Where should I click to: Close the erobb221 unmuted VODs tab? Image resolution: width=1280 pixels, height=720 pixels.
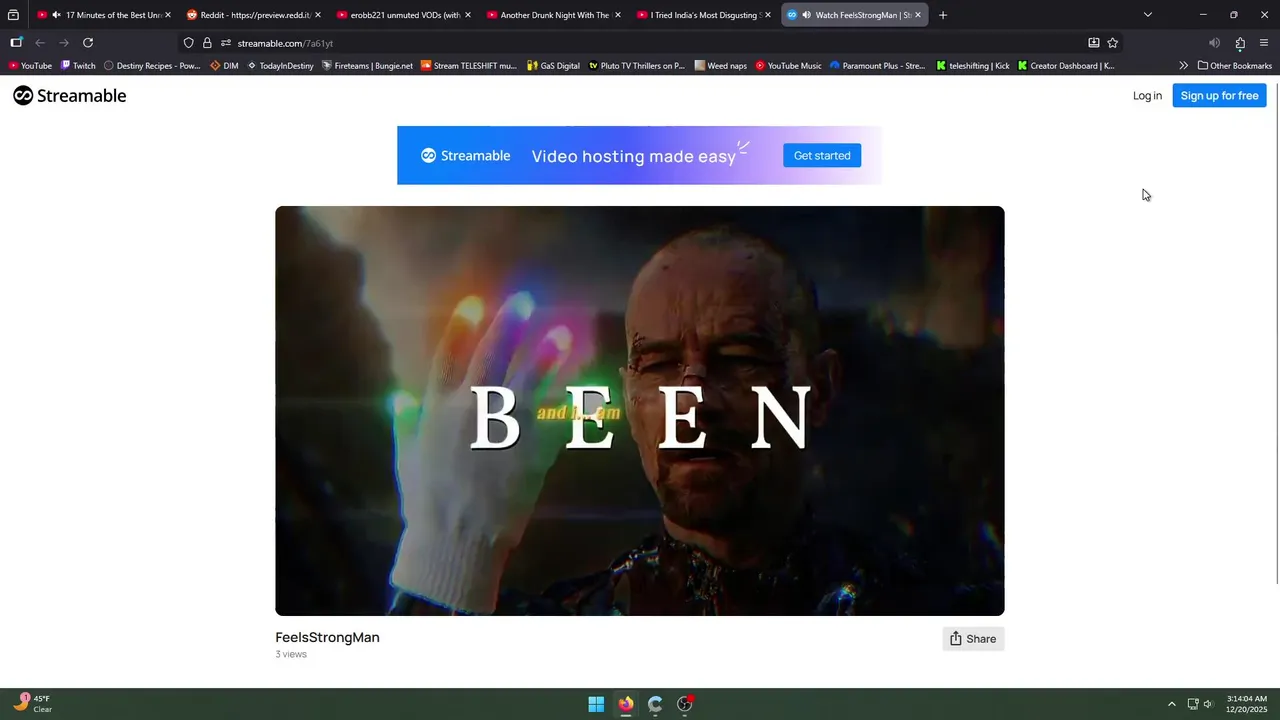pos(468,15)
